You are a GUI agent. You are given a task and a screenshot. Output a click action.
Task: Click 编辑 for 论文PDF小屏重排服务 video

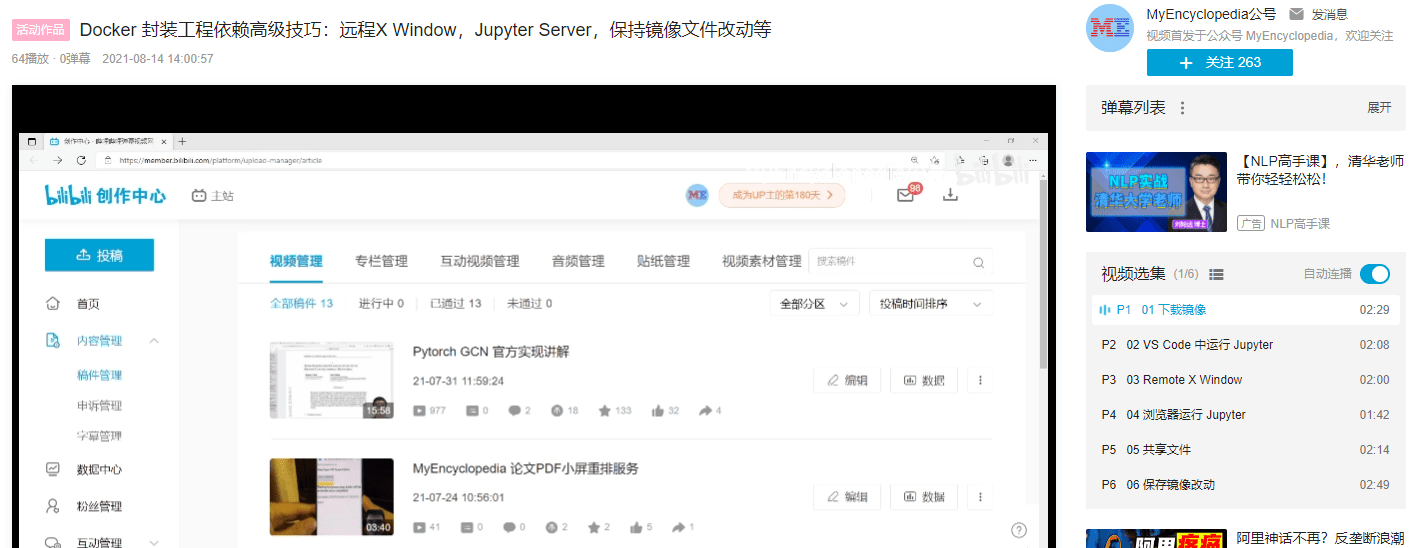coord(847,497)
